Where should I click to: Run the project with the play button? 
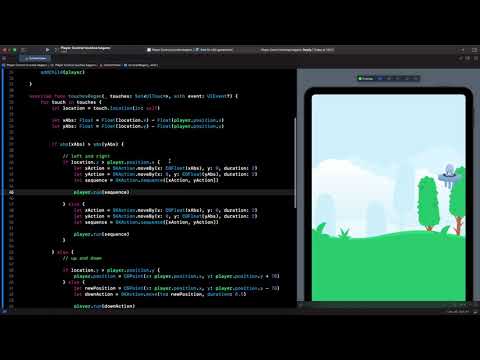pos(48,50)
